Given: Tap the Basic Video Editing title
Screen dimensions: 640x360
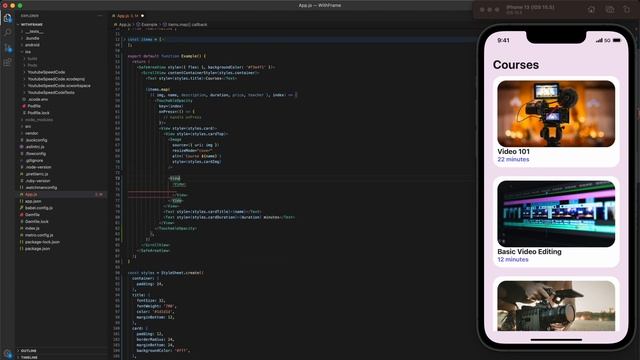Looking at the screenshot, I should pyautogui.click(x=529, y=251).
